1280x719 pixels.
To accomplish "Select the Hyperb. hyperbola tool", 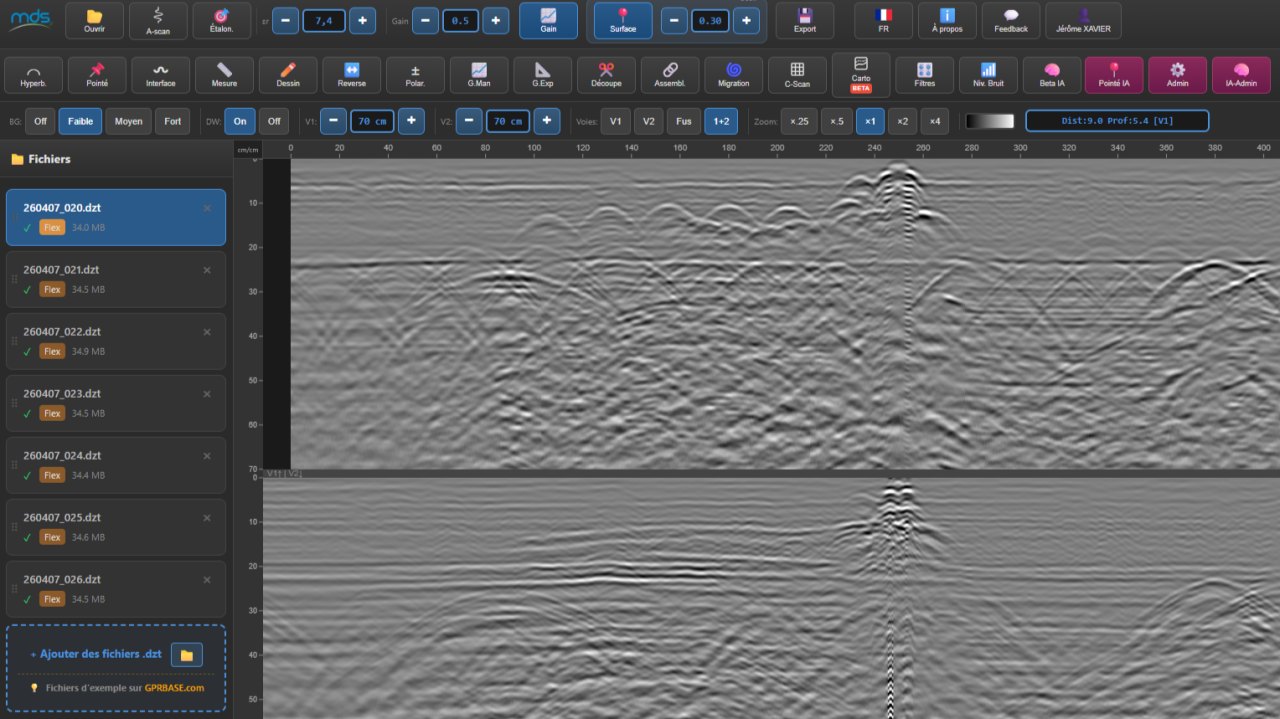I will (33, 75).
